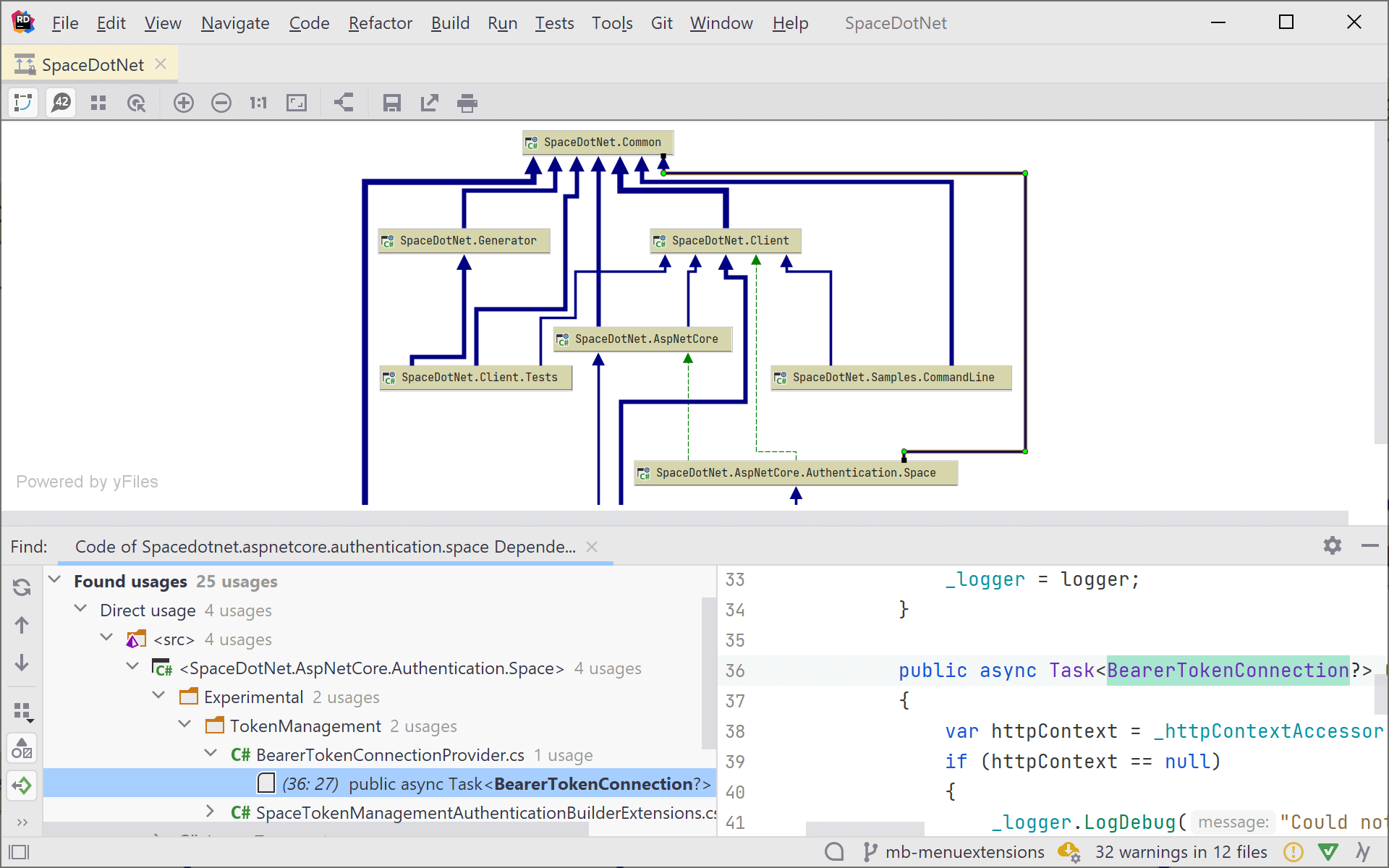This screenshot has height=868, width=1389.
Task: Open the Window menu
Action: click(721, 23)
